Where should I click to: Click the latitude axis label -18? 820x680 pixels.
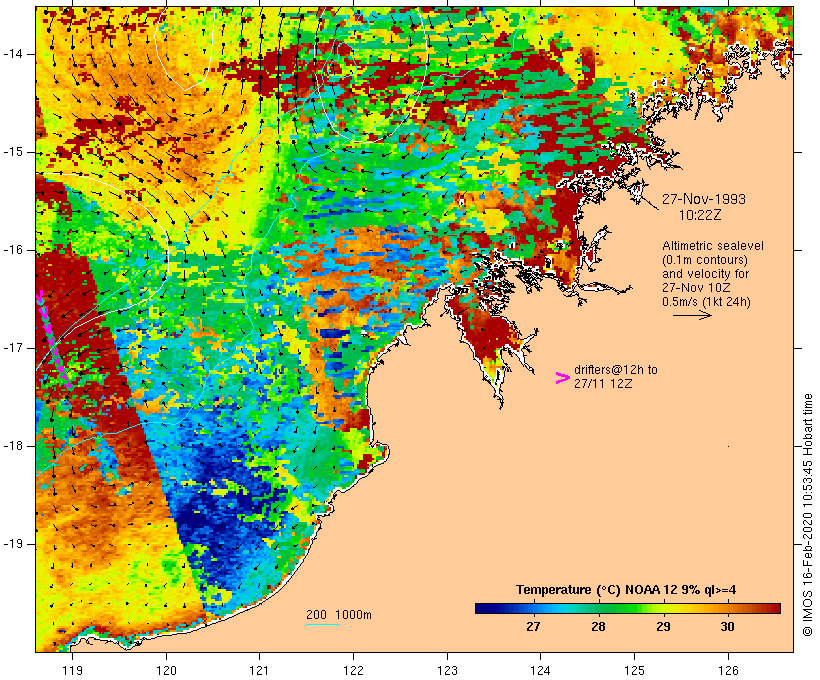[x=12, y=446]
